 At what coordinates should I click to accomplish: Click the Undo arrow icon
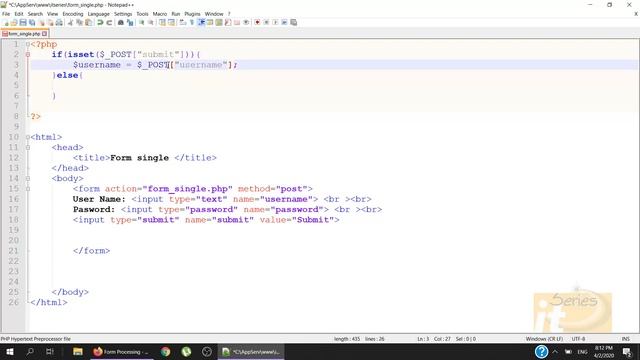[100, 22]
